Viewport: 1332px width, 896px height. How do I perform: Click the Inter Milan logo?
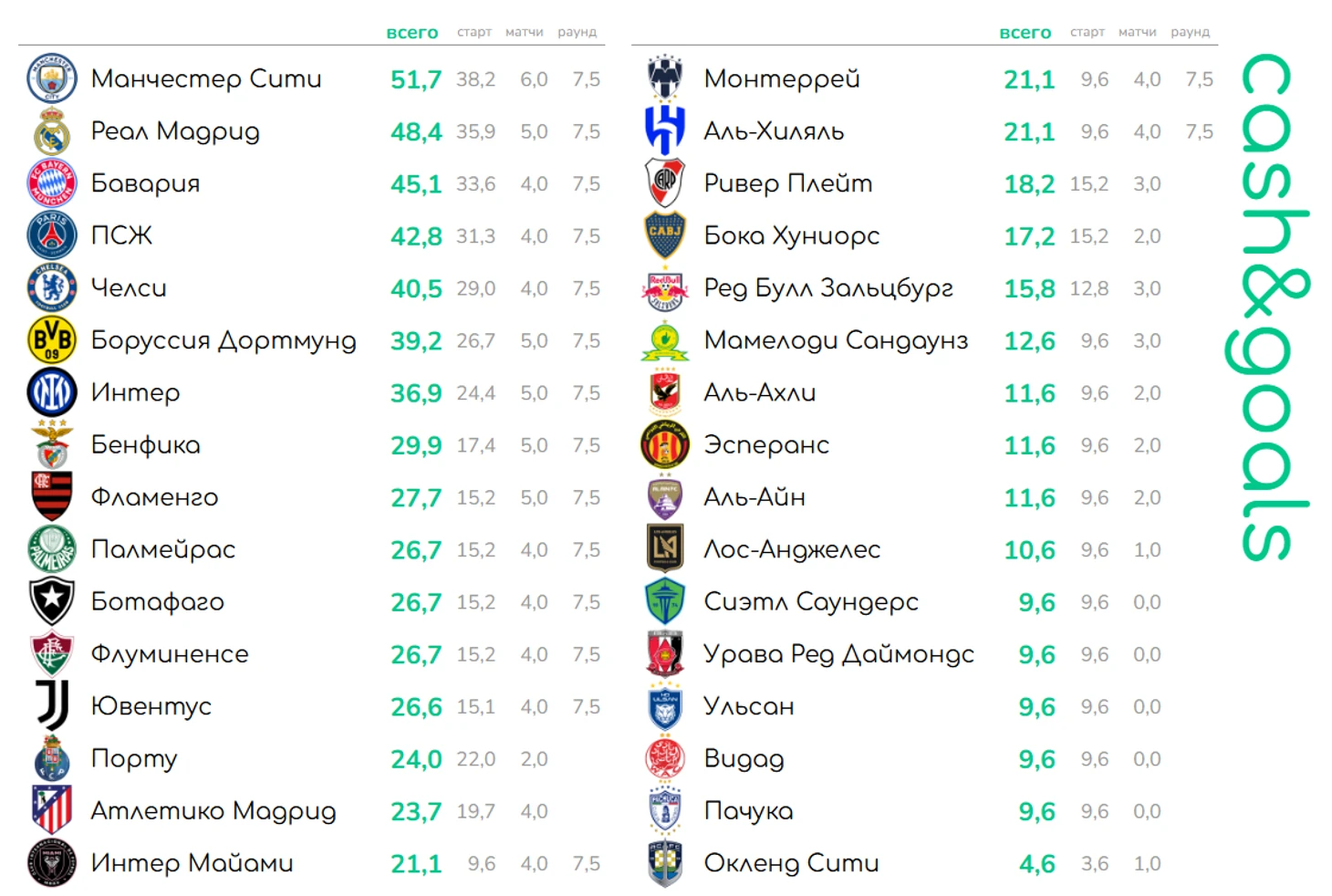click(x=52, y=392)
